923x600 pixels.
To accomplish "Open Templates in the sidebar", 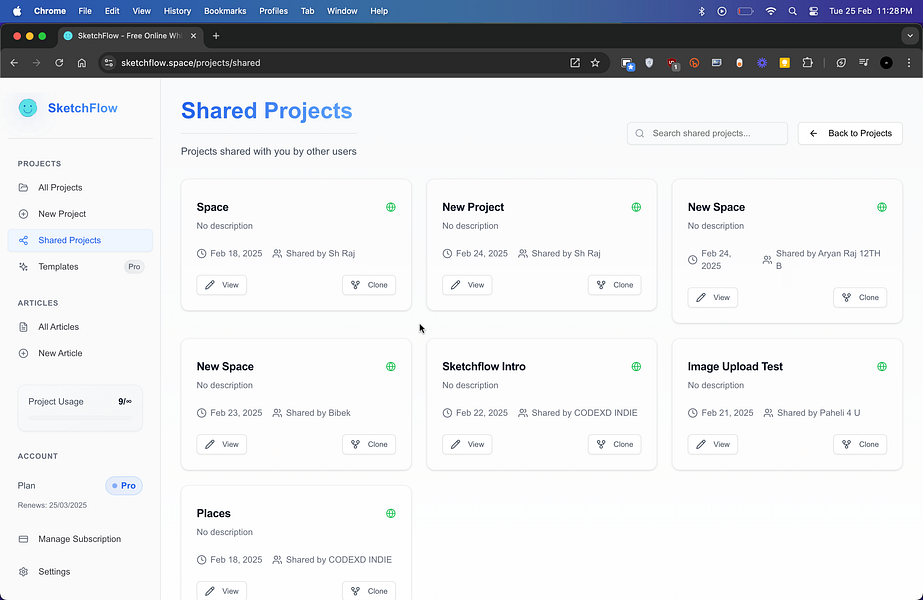I will tap(58, 267).
